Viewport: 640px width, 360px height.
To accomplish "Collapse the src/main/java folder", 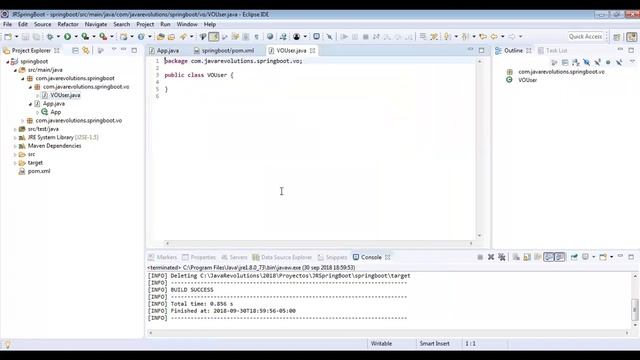I will click(15, 70).
